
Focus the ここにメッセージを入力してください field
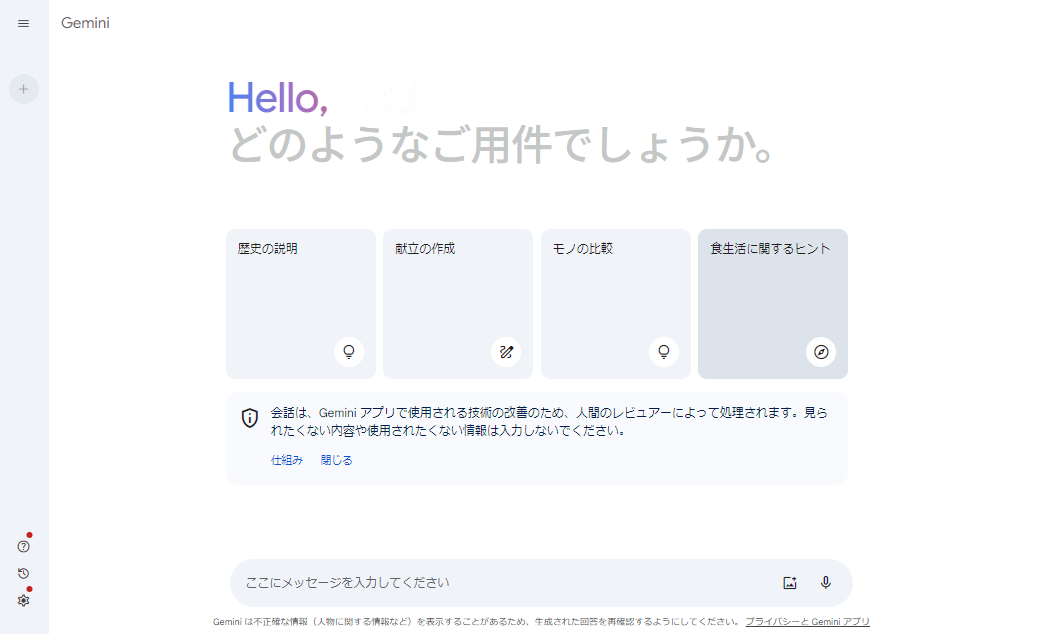tap(500, 583)
